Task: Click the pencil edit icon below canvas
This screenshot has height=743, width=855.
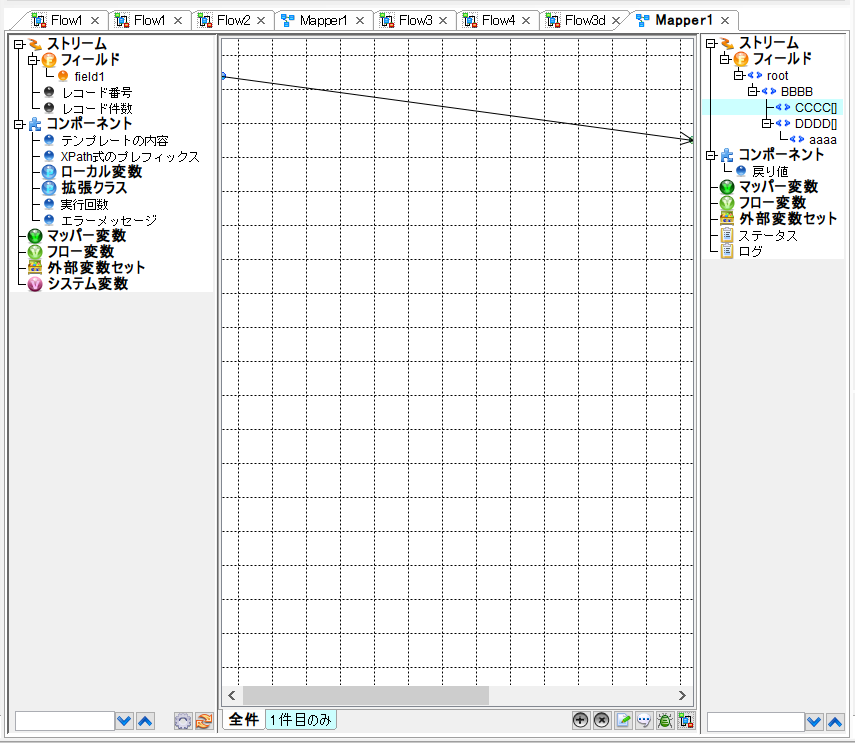Action: 623,720
